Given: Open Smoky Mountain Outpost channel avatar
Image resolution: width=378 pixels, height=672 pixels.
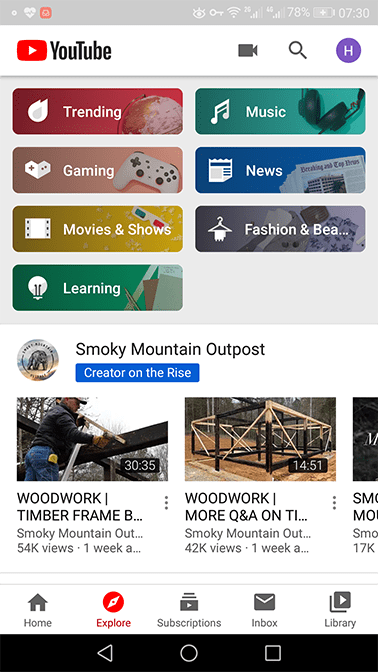Looking at the screenshot, I should 38,360.
